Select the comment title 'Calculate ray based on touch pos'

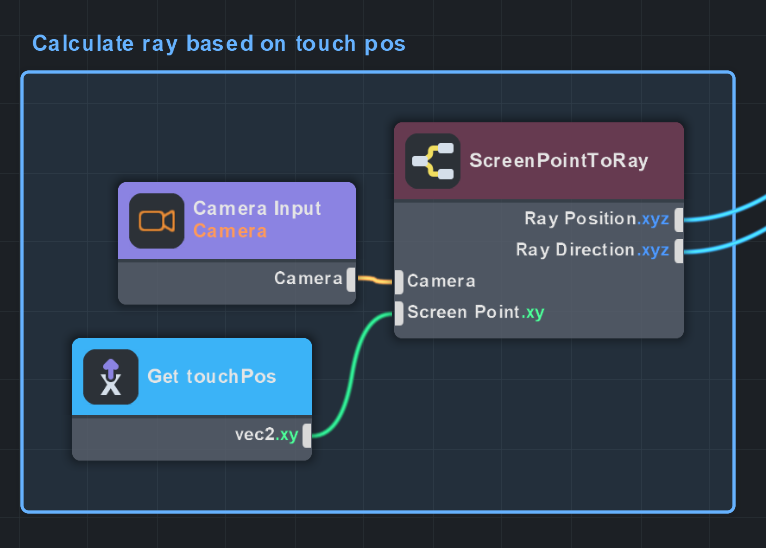pos(219,44)
